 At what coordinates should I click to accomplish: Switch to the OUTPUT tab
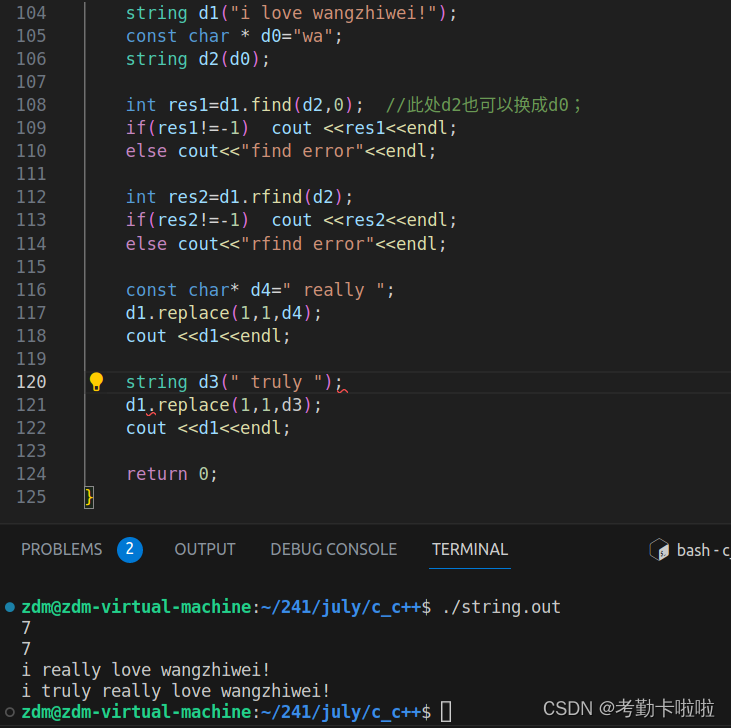coord(205,549)
